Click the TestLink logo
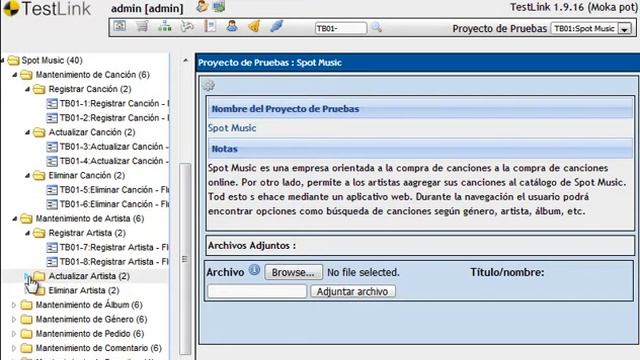640x360 pixels. click(46, 8)
